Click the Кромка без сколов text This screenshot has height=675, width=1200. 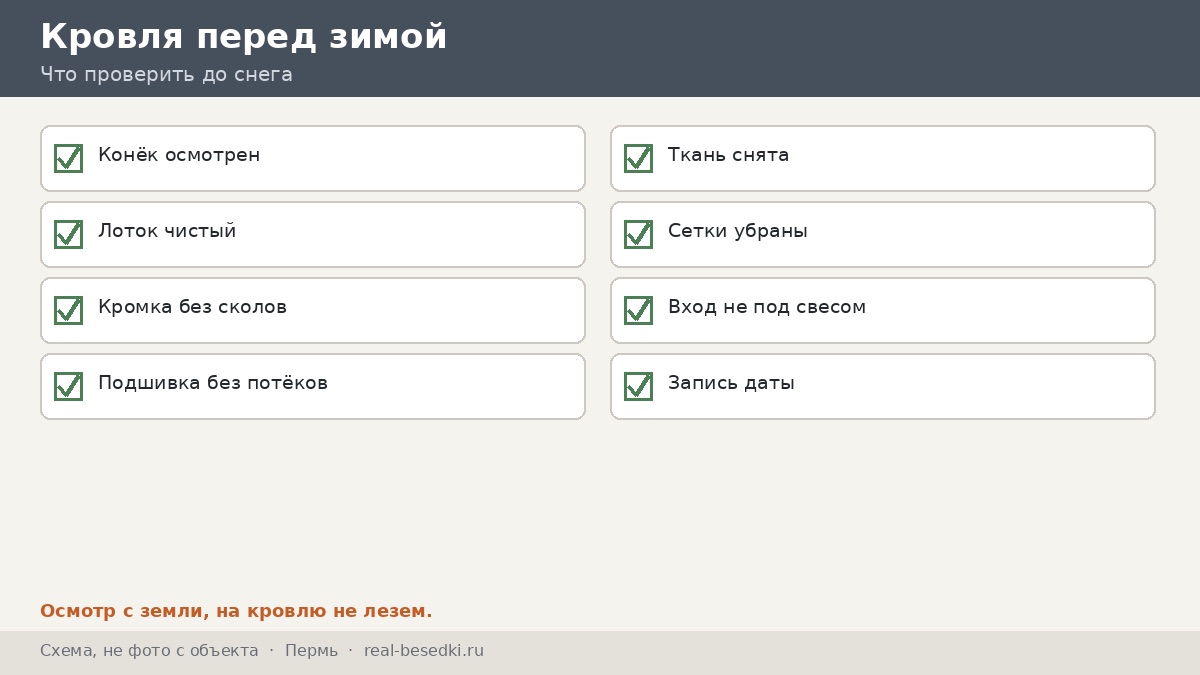[192, 307]
